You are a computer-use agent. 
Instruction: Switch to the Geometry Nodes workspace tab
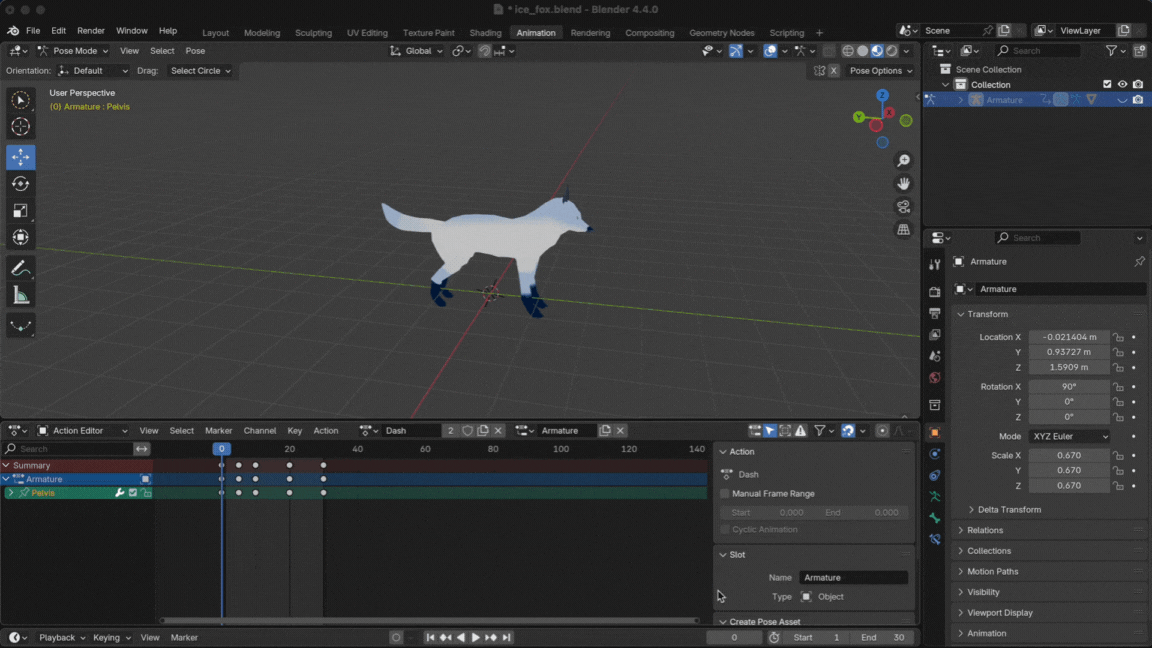pyautogui.click(x=721, y=32)
